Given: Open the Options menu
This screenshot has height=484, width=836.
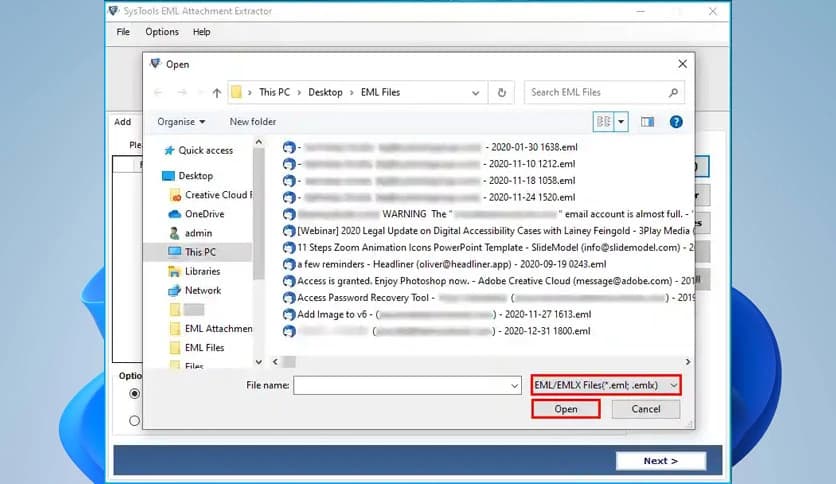Looking at the screenshot, I should (162, 32).
